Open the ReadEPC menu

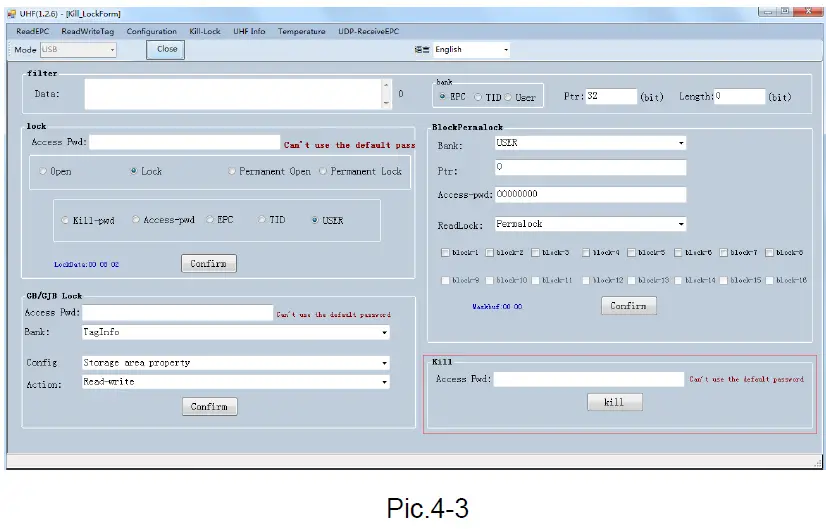pos(32,31)
